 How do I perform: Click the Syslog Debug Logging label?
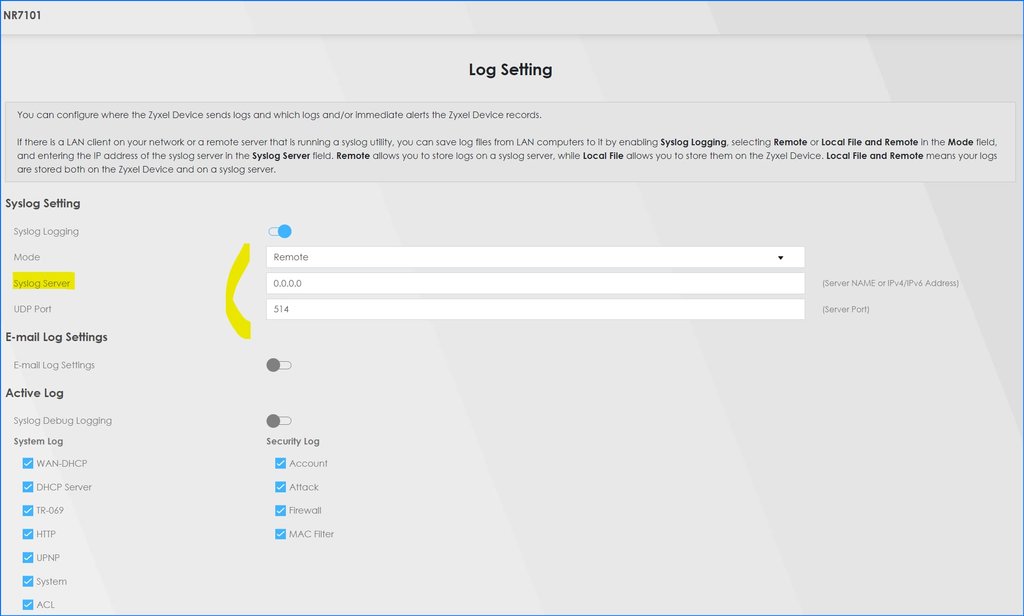[63, 421]
